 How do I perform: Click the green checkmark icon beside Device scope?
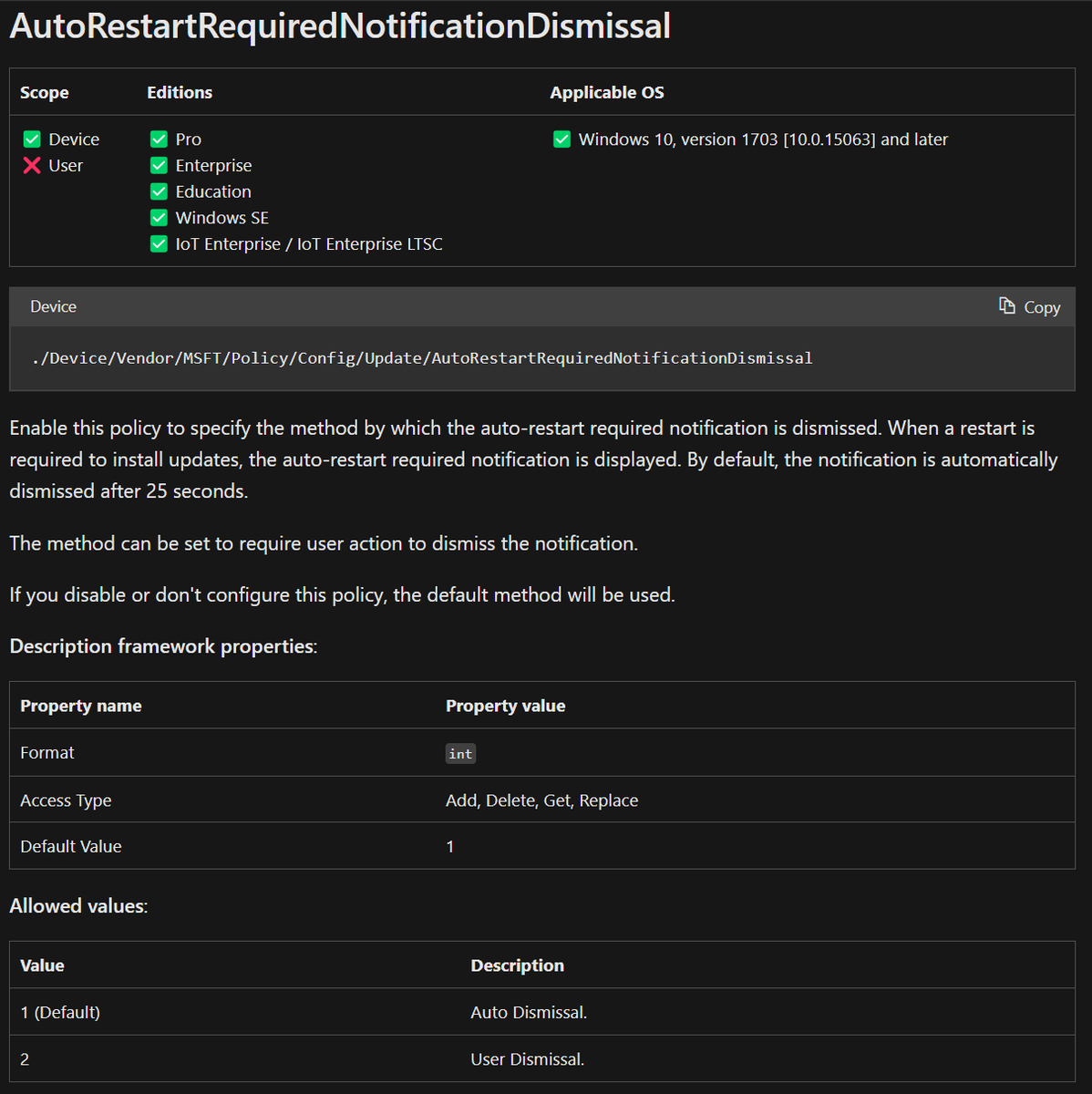click(x=32, y=139)
